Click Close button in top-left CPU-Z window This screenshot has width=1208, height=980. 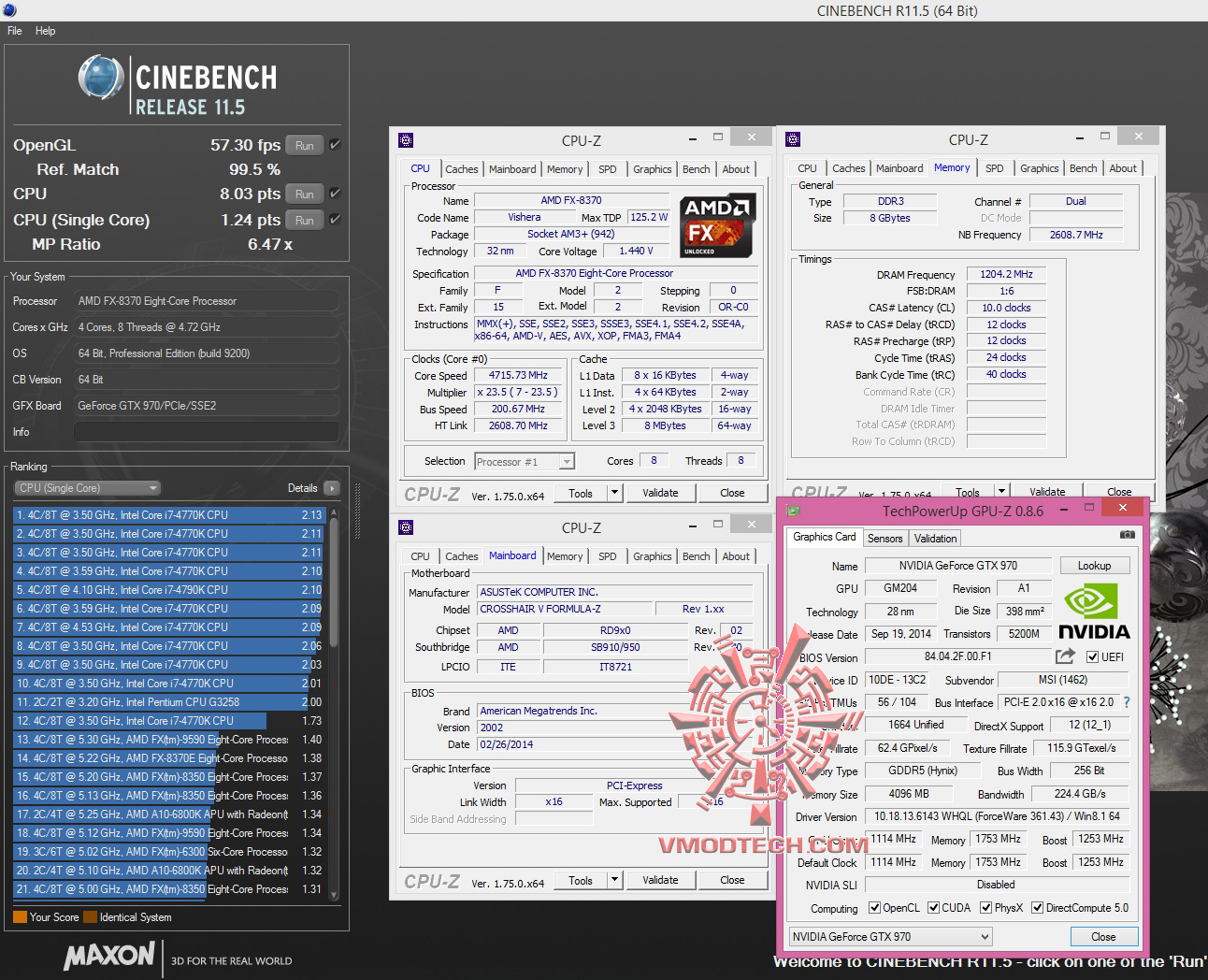[x=732, y=493]
